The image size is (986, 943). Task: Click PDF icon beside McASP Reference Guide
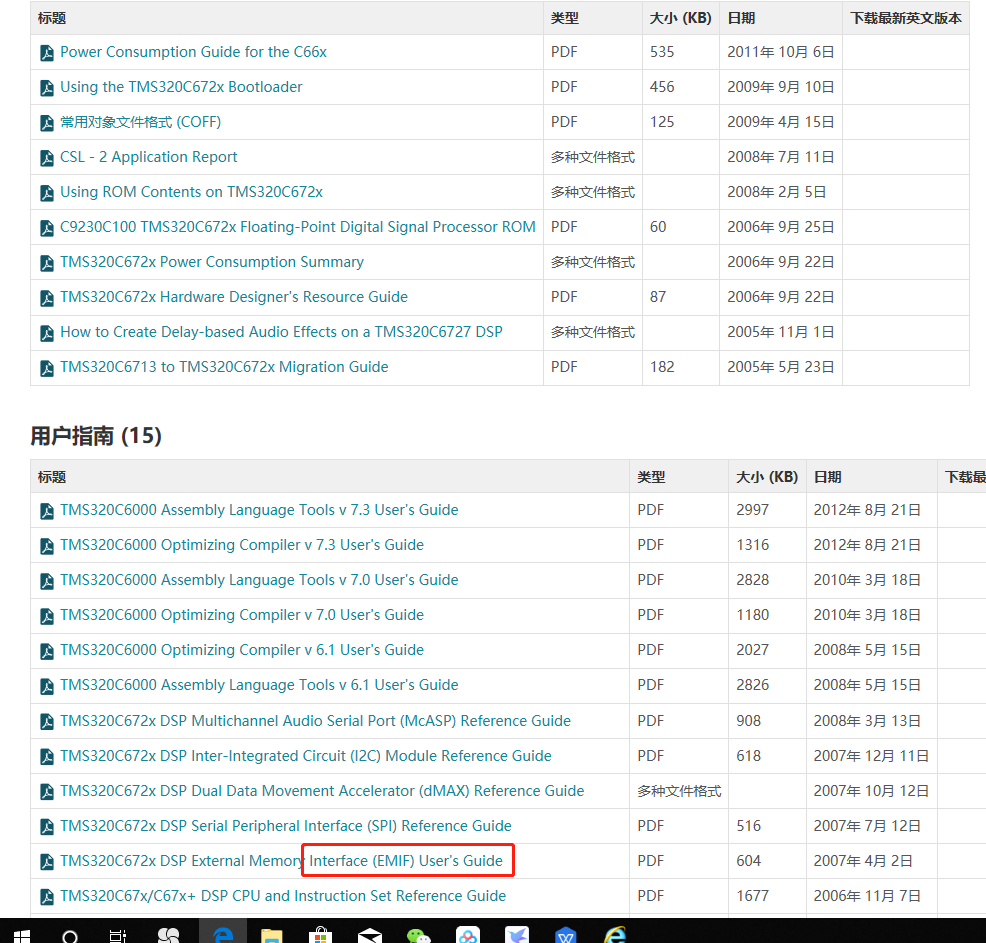click(x=47, y=722)
